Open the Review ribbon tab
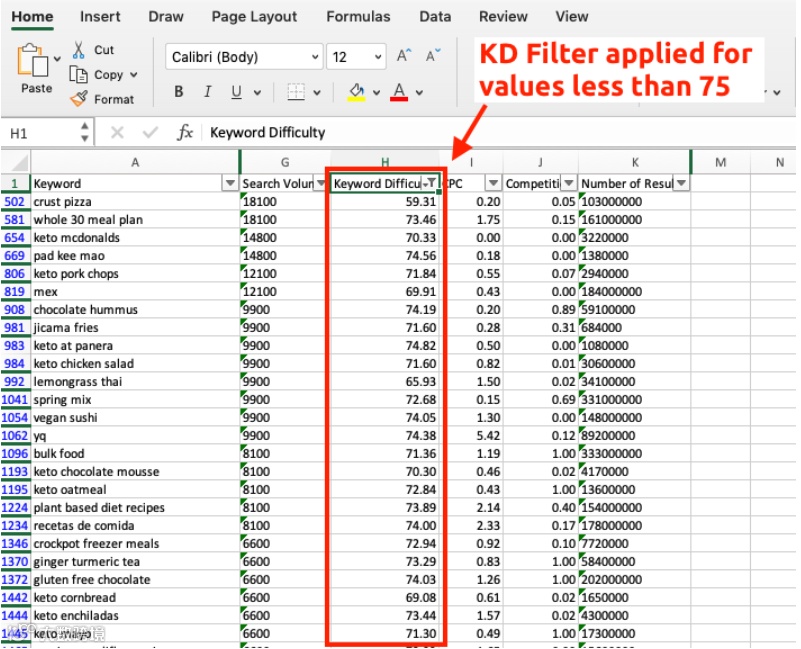This screenshot has height=649, width=801. pos(503,16)
